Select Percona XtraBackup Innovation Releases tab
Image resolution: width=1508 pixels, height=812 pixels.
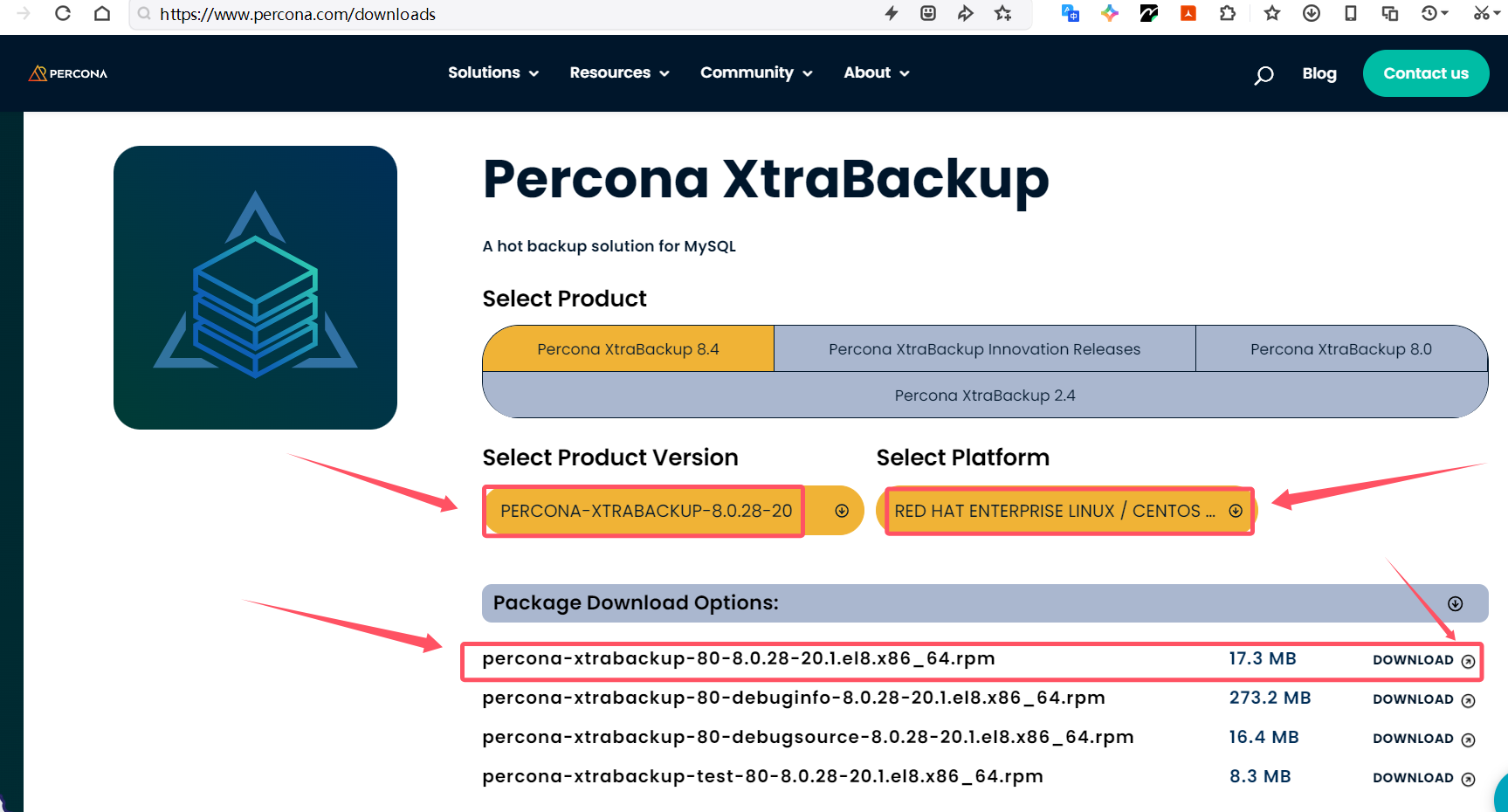click(x=984, y=349)
